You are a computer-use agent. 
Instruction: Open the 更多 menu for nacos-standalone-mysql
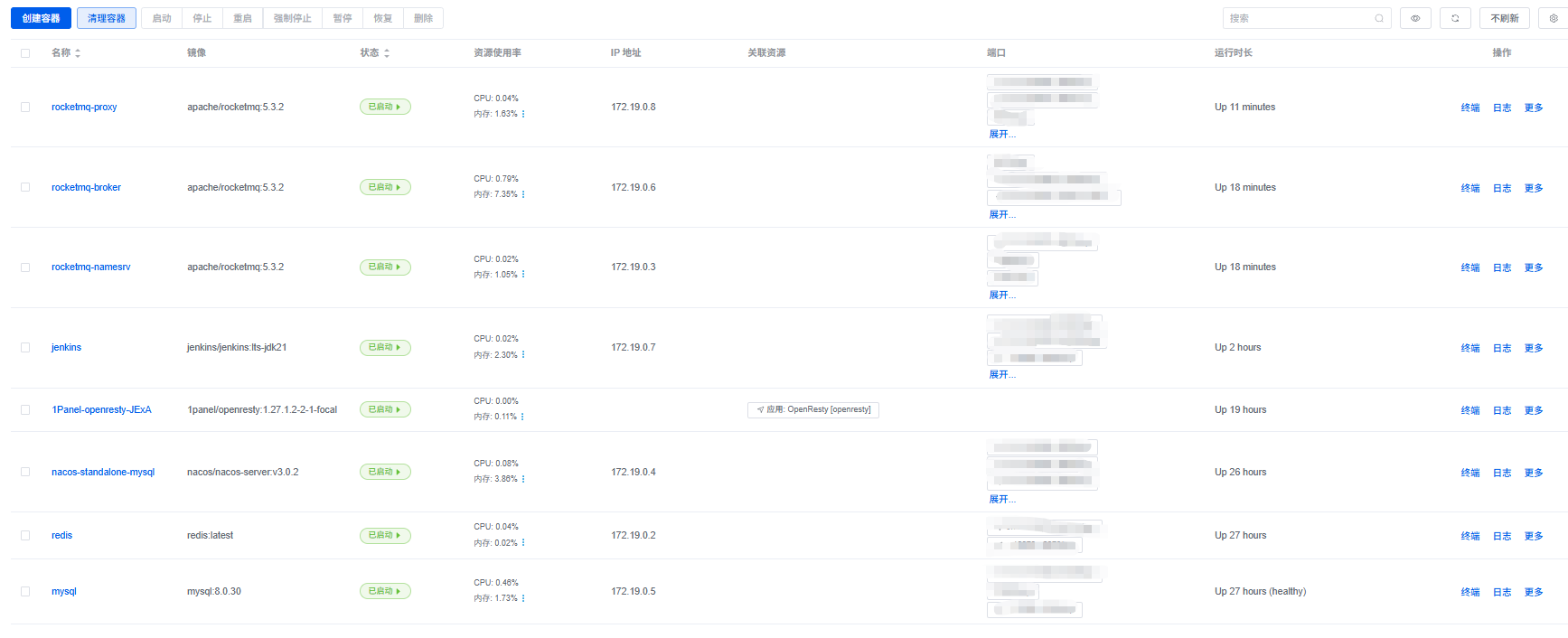point(1534,473)
